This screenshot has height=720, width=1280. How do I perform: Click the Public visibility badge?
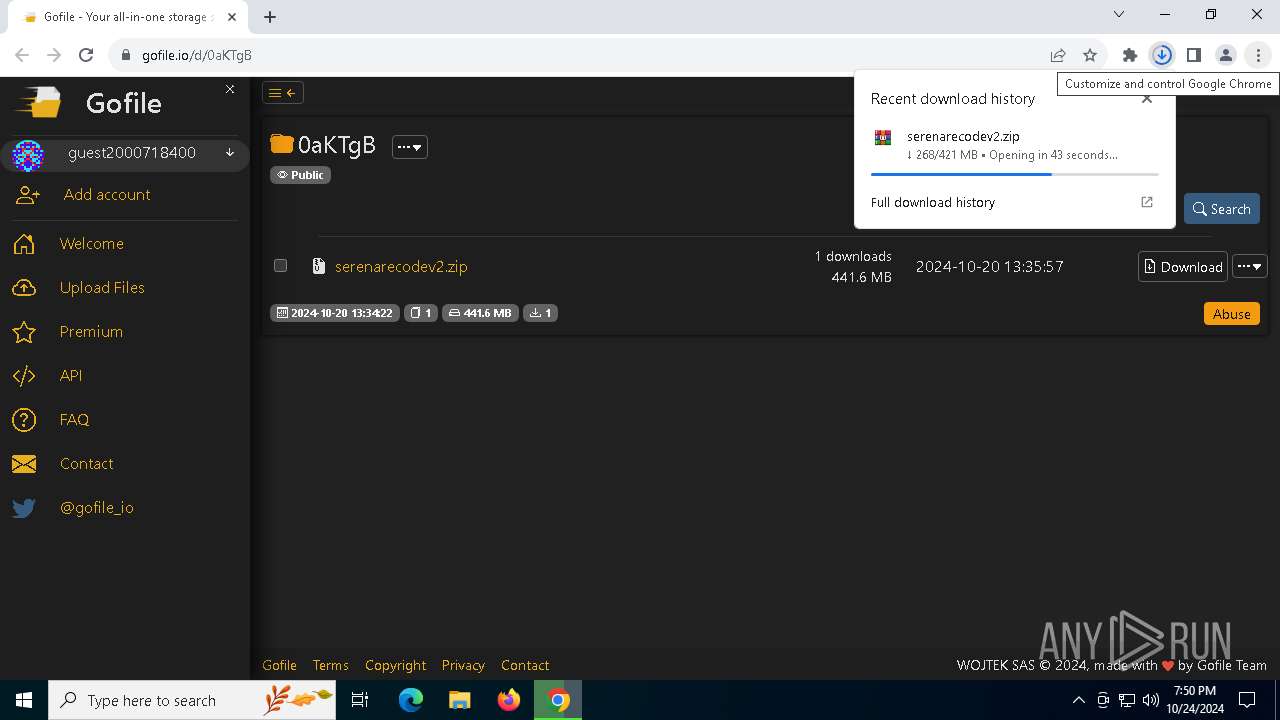(x=300, y=175)
